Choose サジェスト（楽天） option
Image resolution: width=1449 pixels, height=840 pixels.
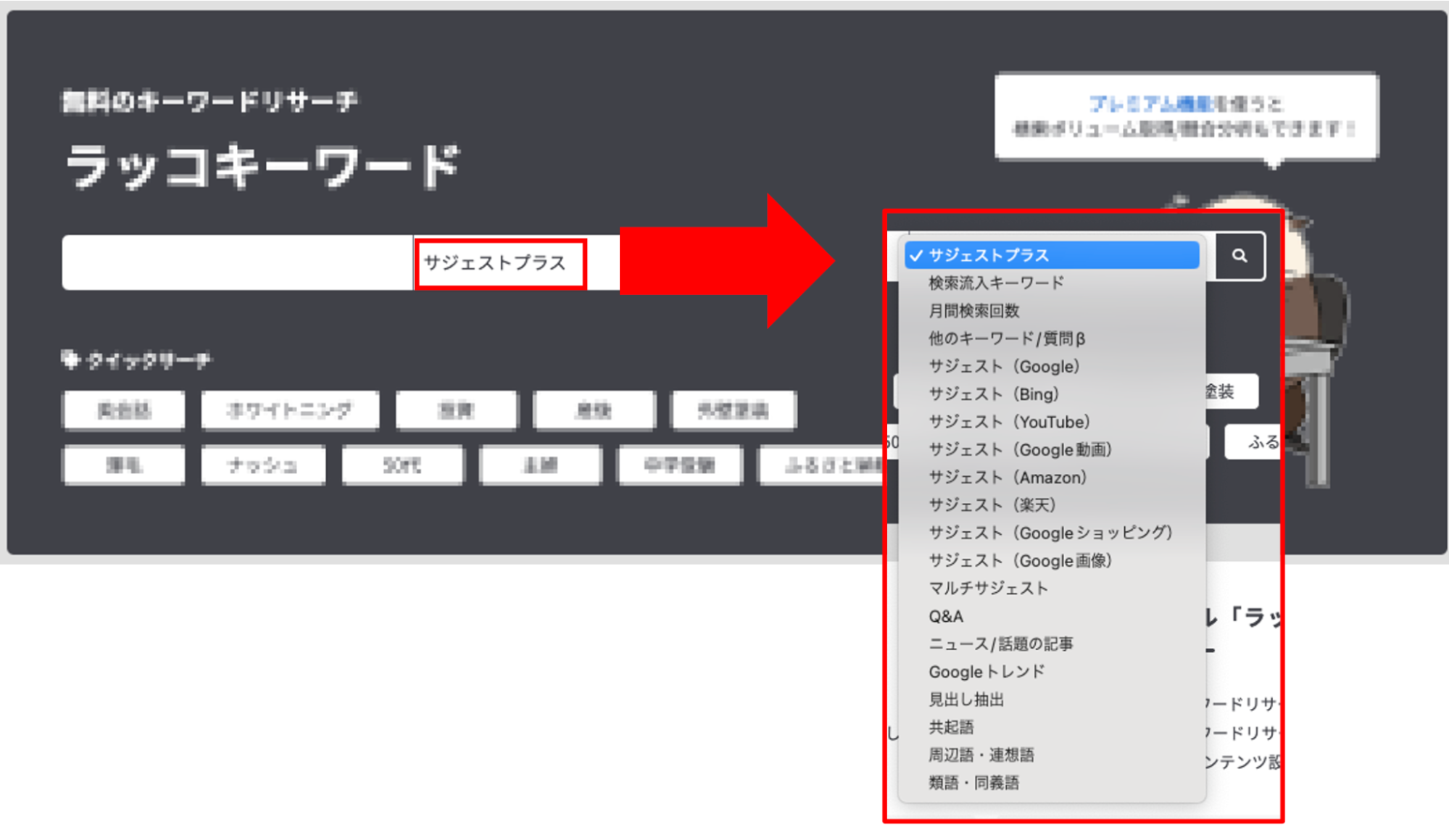[1052, 505]
